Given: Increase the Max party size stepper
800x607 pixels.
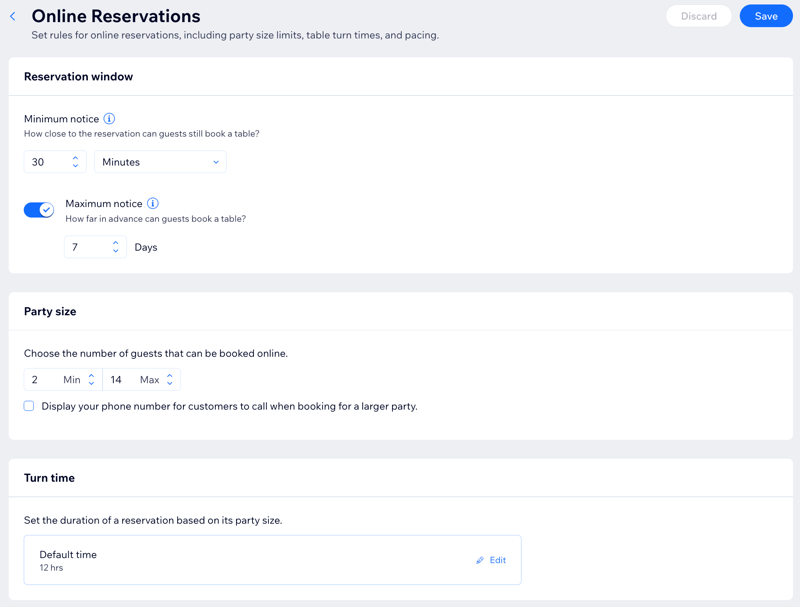Looking at the screenshot, I should point(170,376).
